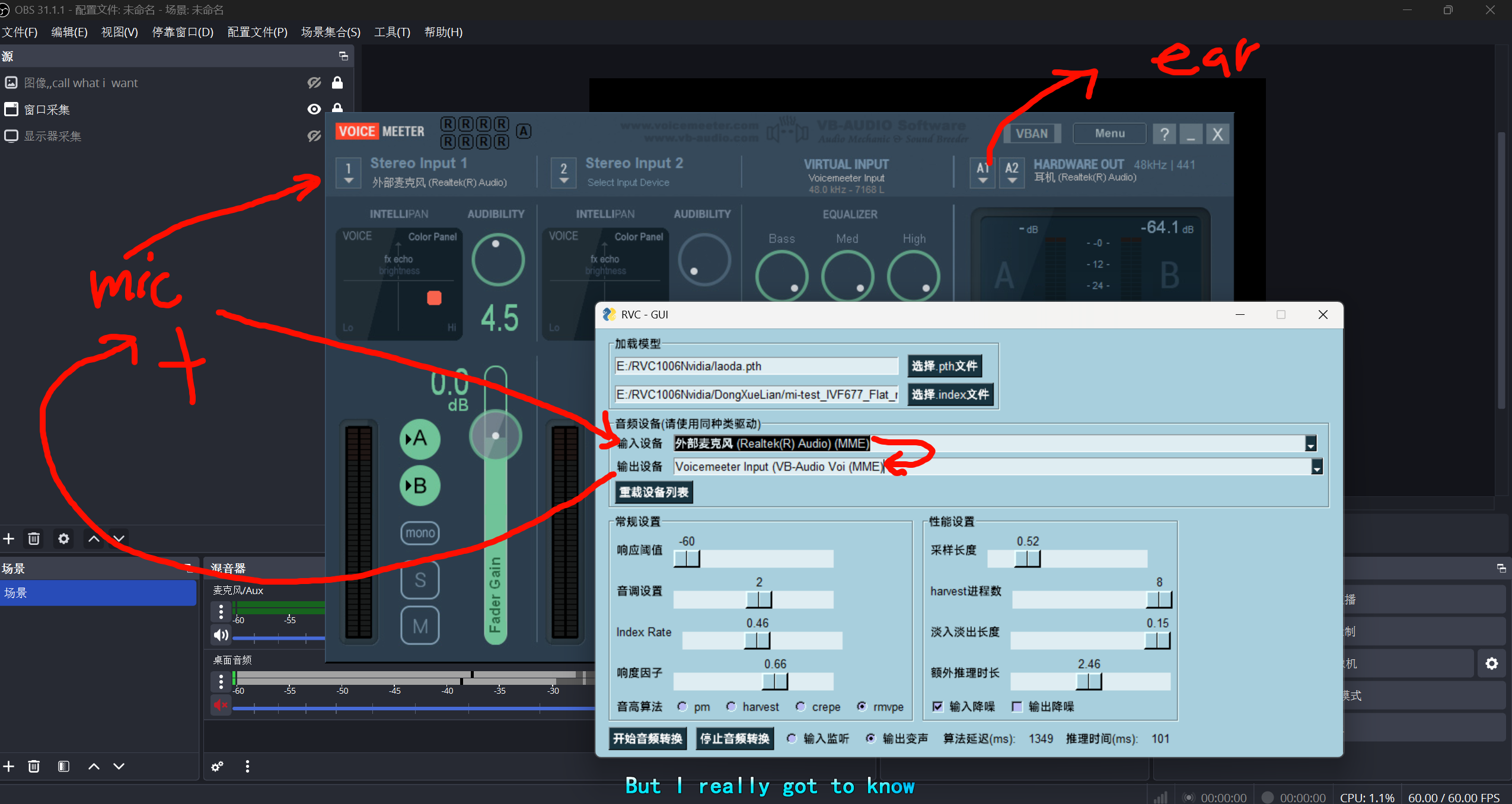Open options menu for 麦克风/Aux channel
This screenshot has height=804, width=1512.
221,611
